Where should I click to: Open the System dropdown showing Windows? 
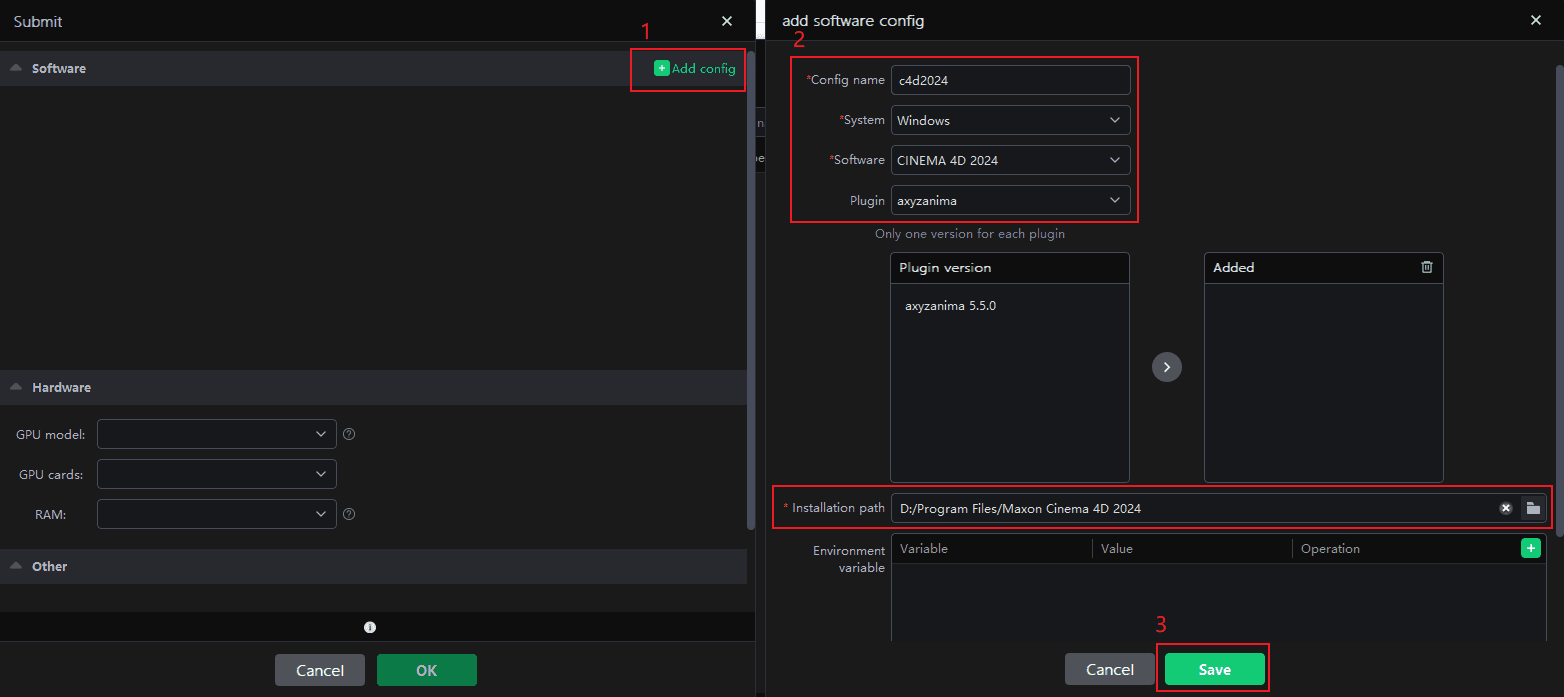[1010, 120]
